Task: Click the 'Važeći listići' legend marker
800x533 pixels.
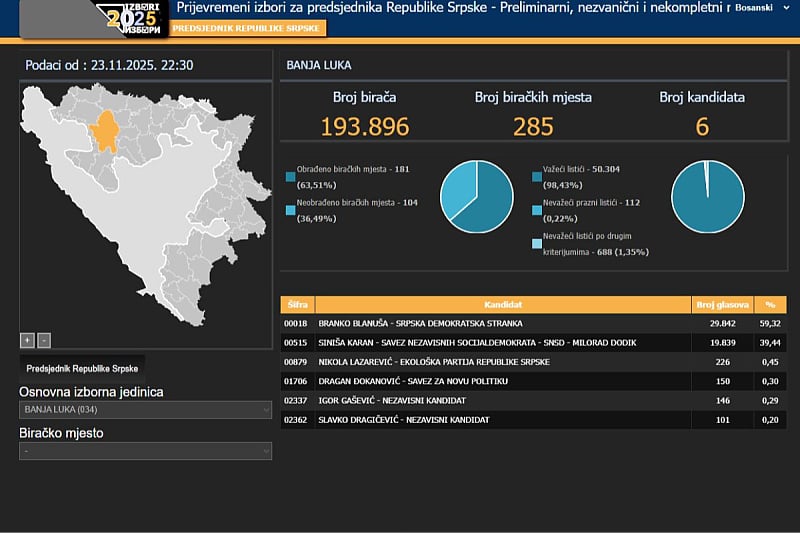Action: click(x=538, y=177)
